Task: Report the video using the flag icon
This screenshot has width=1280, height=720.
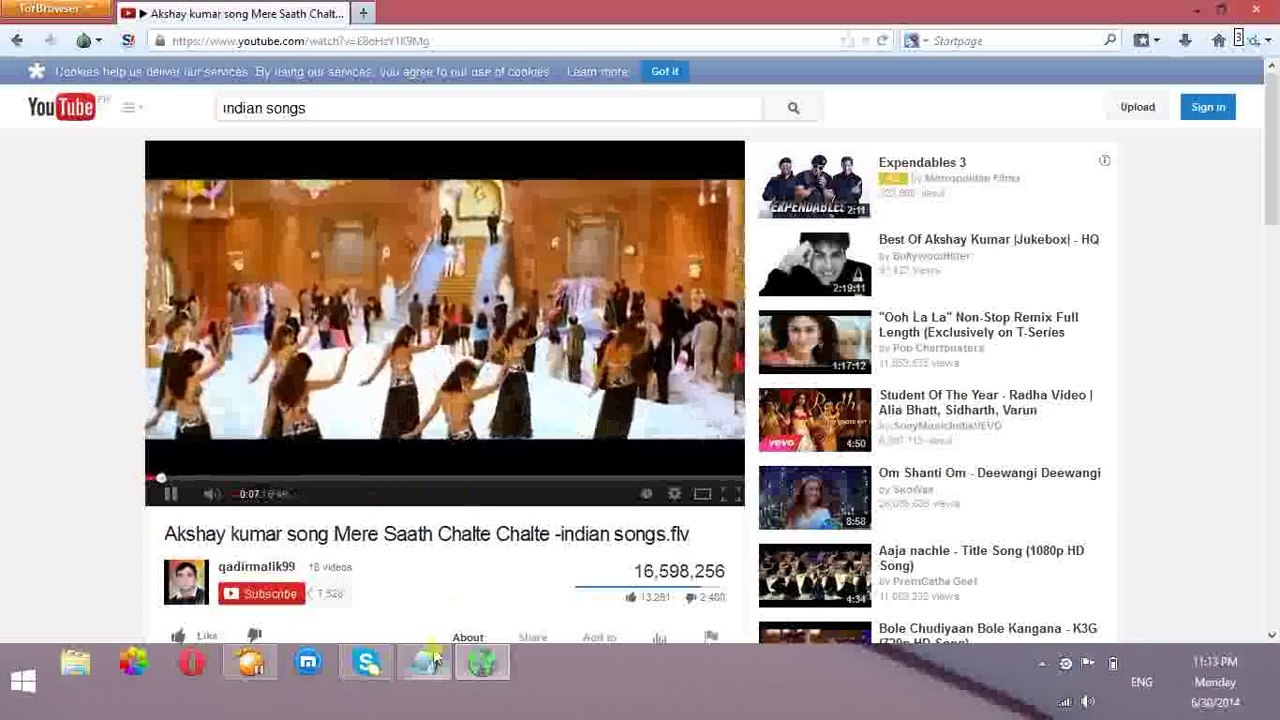Action: (711, 637)
